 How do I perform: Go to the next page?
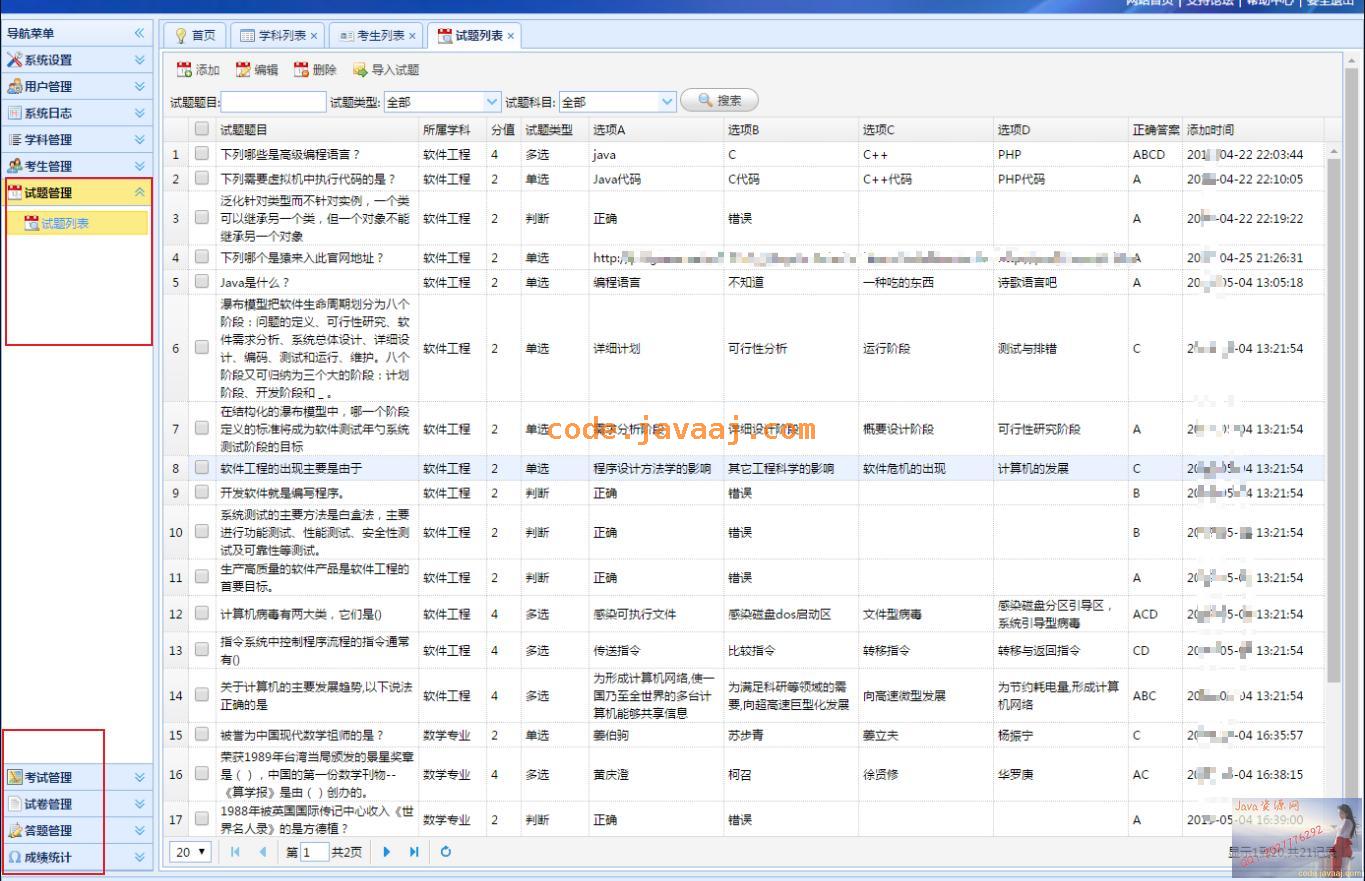[x=387, y=852]
